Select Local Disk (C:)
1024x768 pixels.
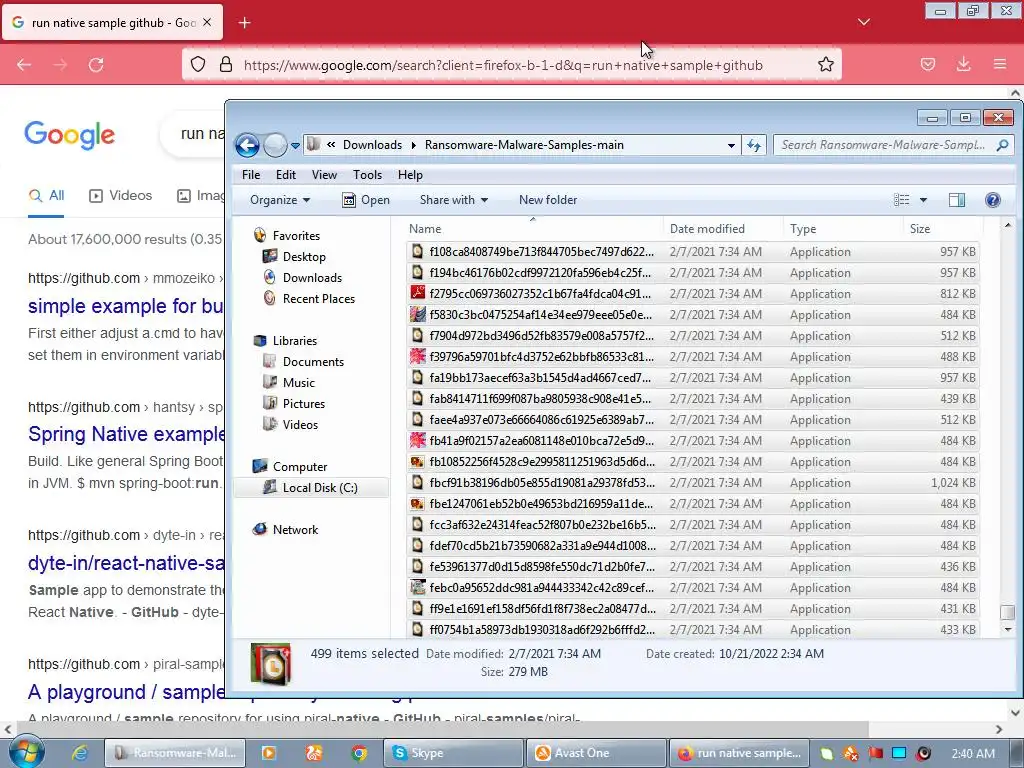click(311, 488)
